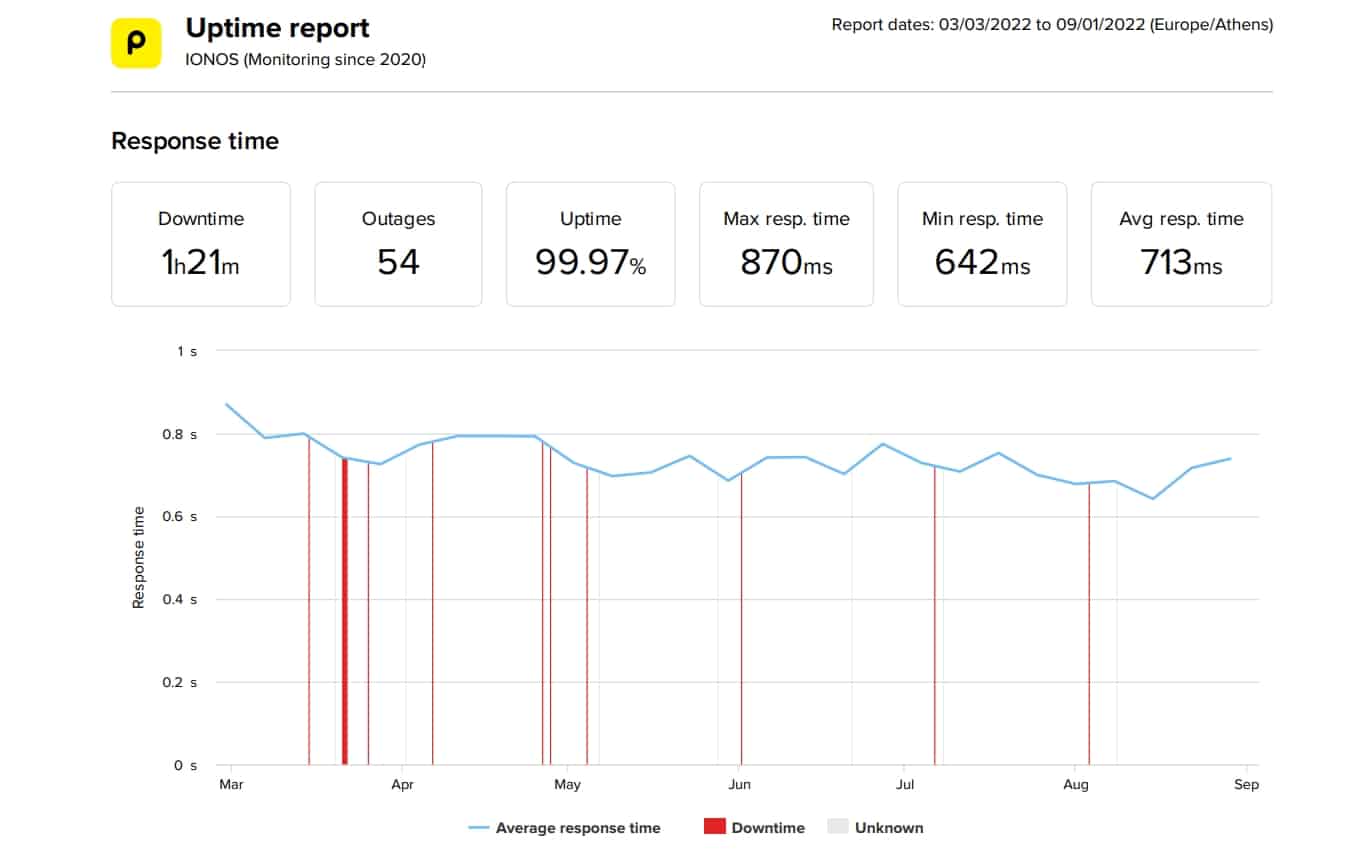Click the 0.4 s y-axis label
This screenshot has height=850, width=1364.
point(180,600)
